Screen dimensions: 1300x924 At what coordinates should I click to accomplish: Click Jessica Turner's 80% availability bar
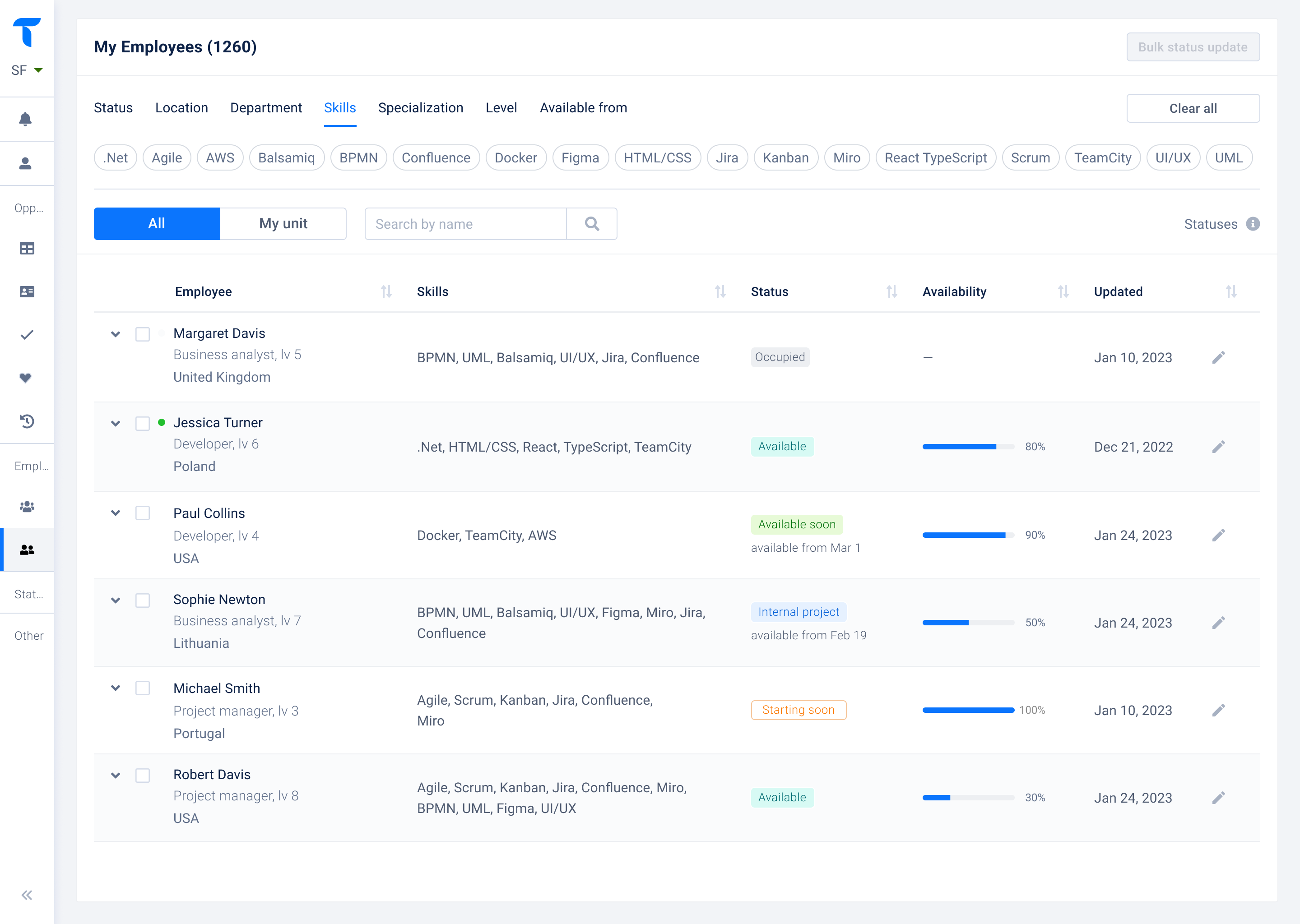point(968,447)
